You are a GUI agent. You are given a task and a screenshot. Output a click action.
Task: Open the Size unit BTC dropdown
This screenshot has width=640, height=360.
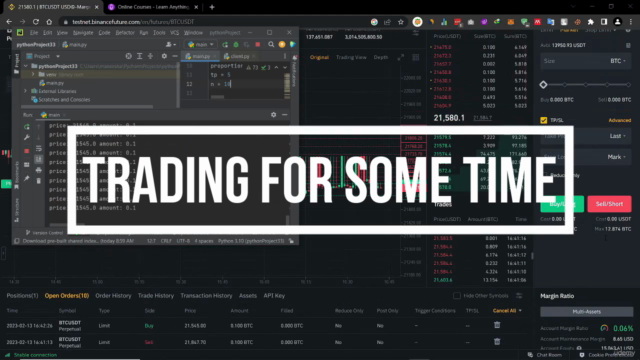618,61
